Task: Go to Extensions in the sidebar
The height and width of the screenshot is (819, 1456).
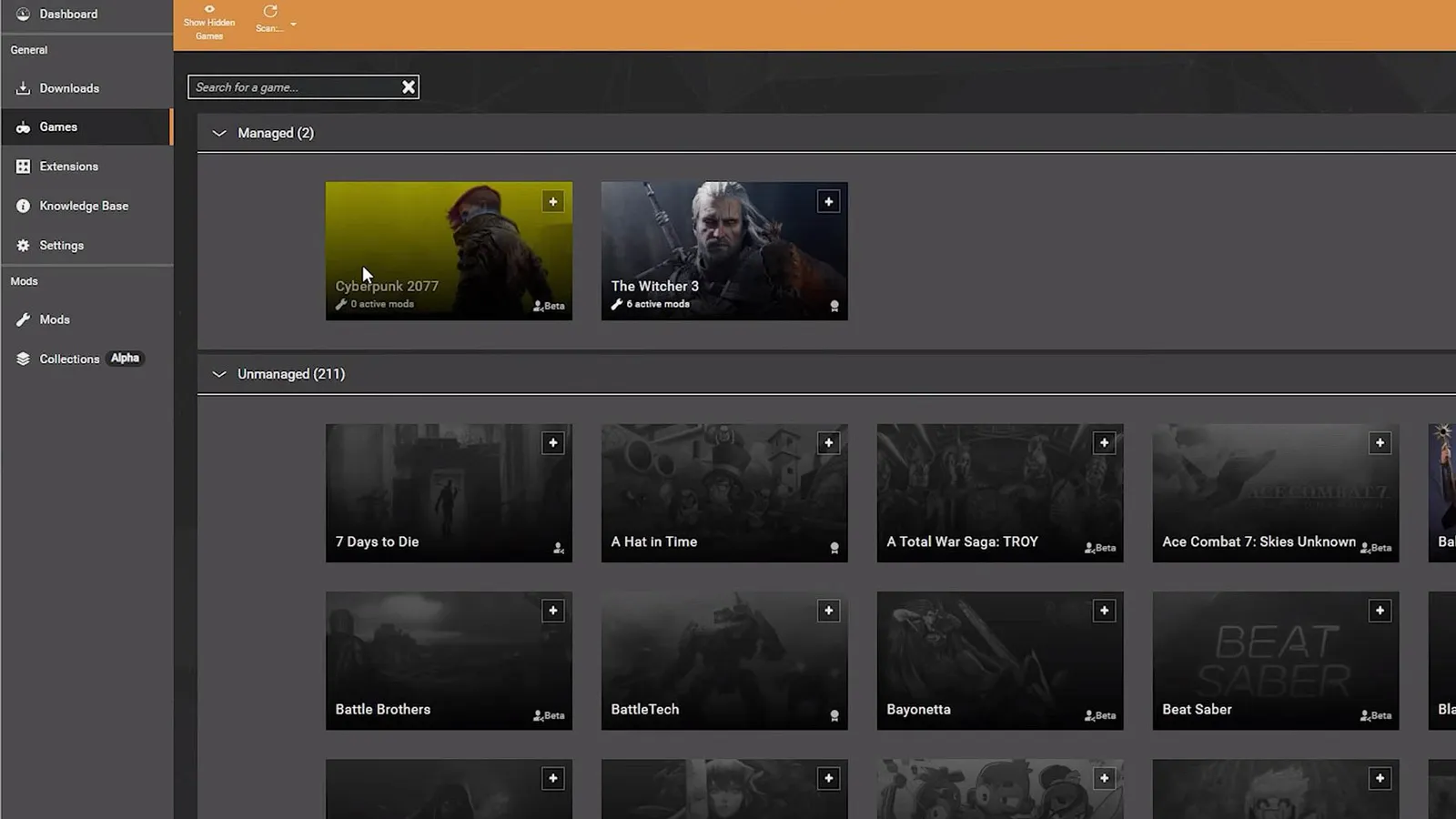Action: pyautogui.click(x=68, y=167)
